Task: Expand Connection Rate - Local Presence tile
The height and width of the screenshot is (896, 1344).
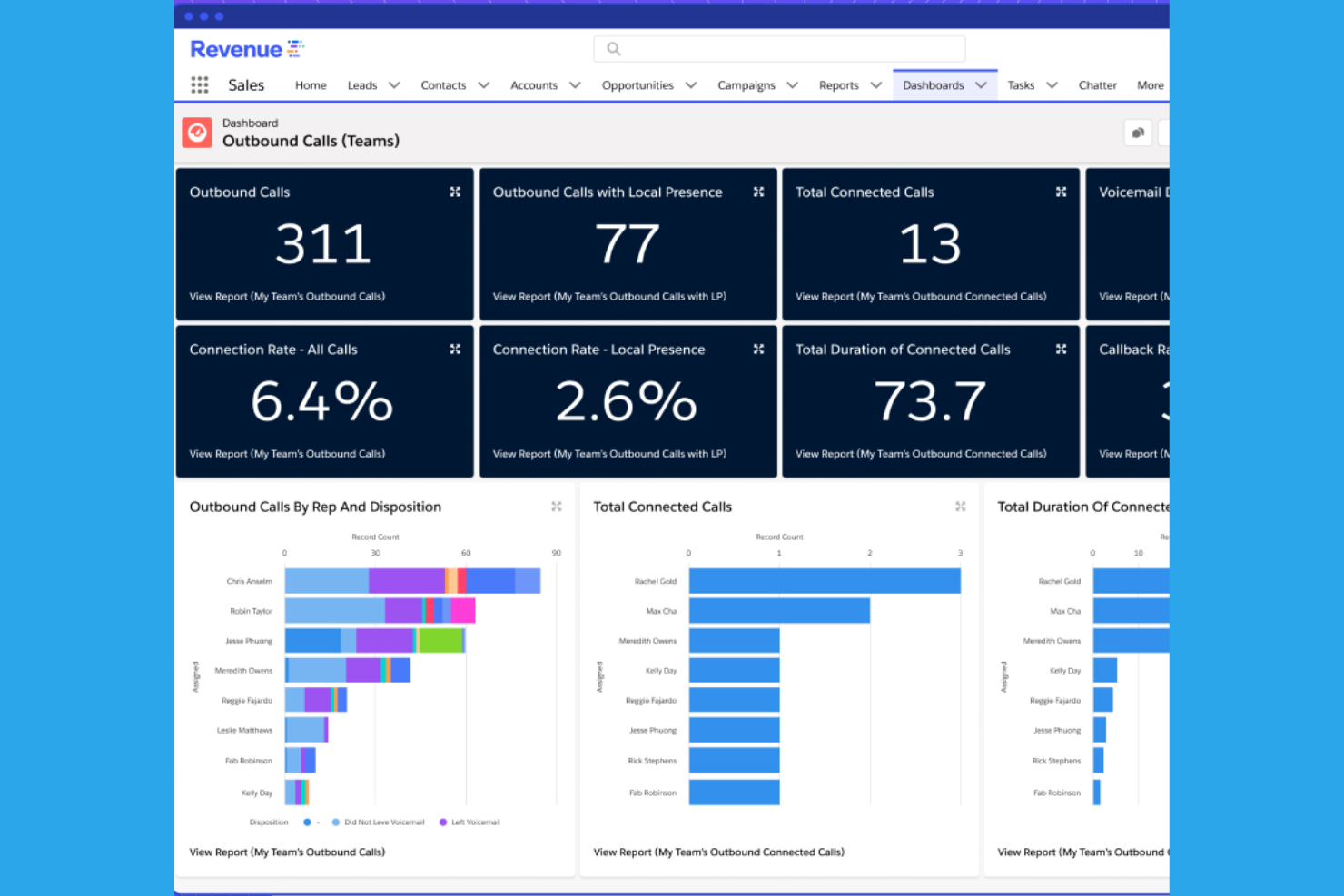Action: (758, 350)
